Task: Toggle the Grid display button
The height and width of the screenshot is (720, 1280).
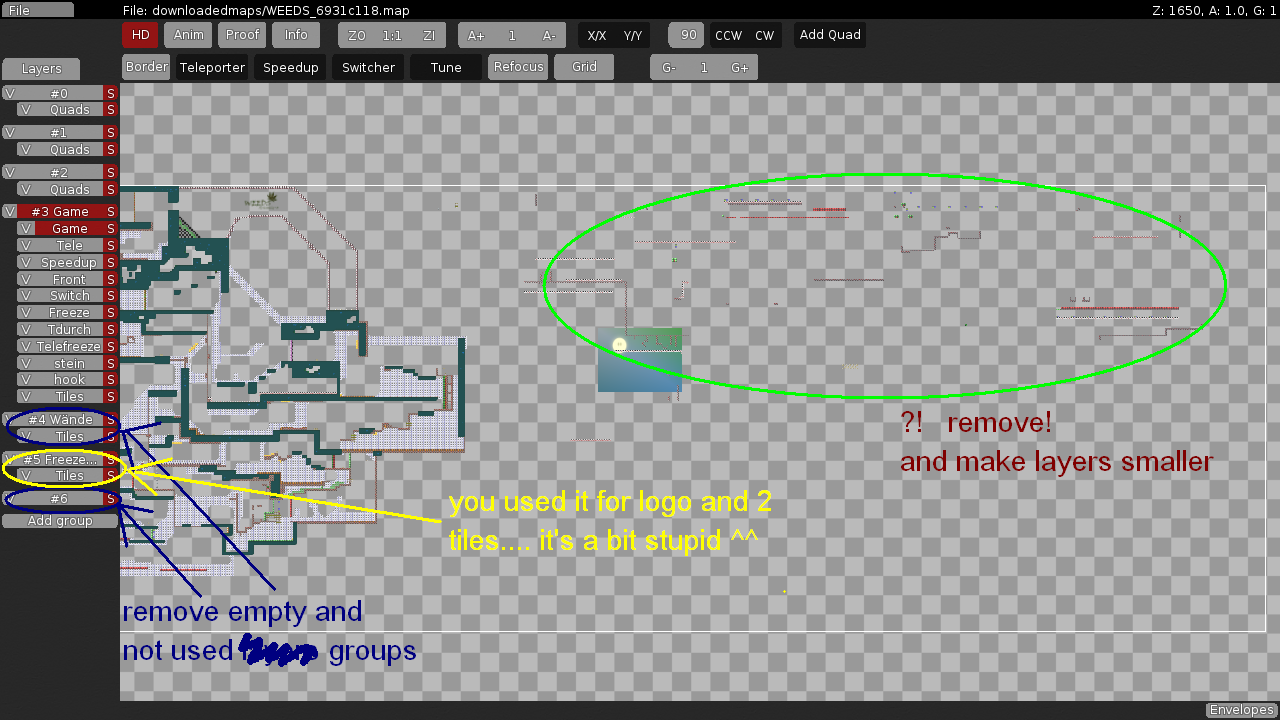Action: [x=584, y=67]
